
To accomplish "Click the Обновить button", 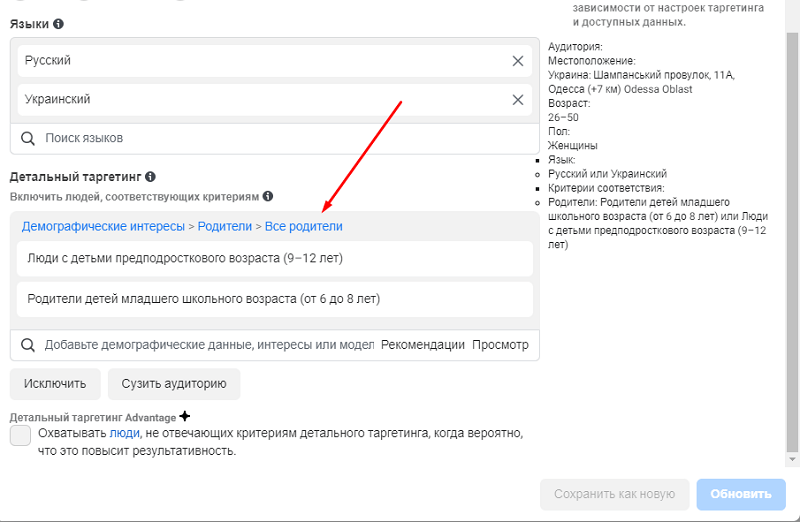I will [741, 494].
